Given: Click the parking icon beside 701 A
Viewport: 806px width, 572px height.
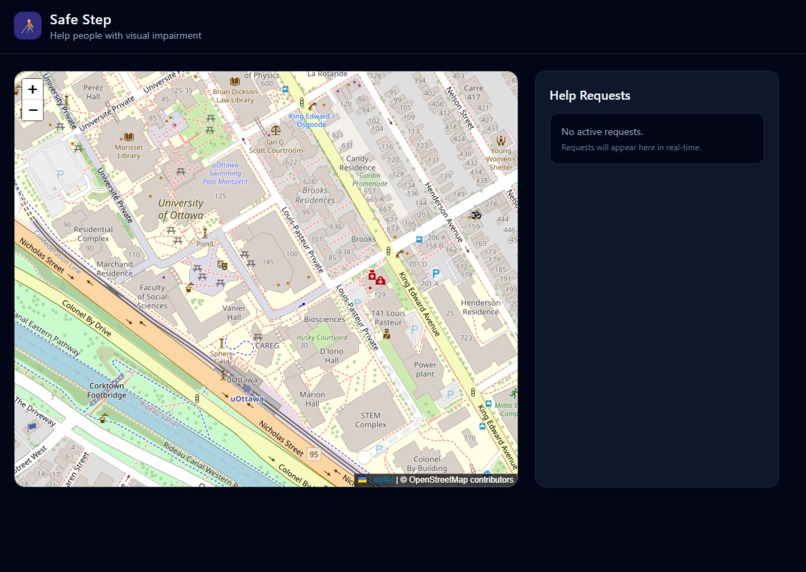Looking at the screenshot, I should tap(436, 273).
